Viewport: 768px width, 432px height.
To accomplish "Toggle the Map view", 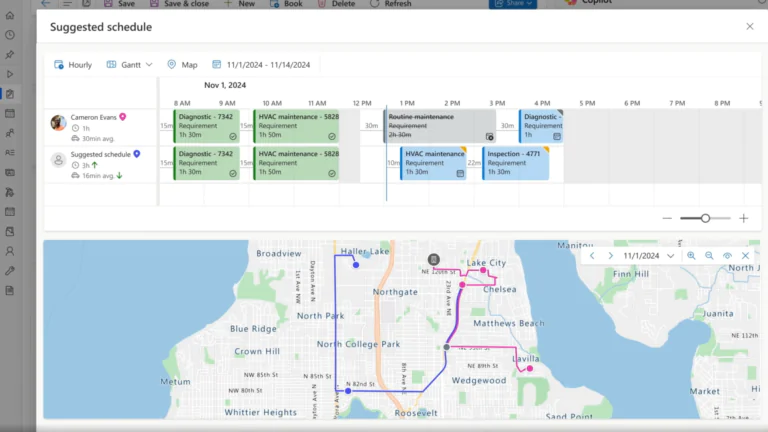I will [182, 65].
